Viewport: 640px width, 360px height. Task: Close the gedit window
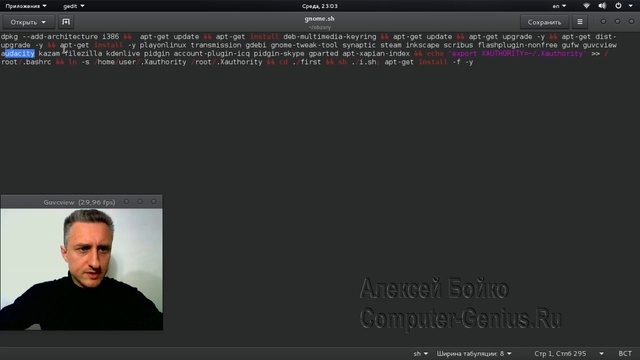click(x=631, y=22)
